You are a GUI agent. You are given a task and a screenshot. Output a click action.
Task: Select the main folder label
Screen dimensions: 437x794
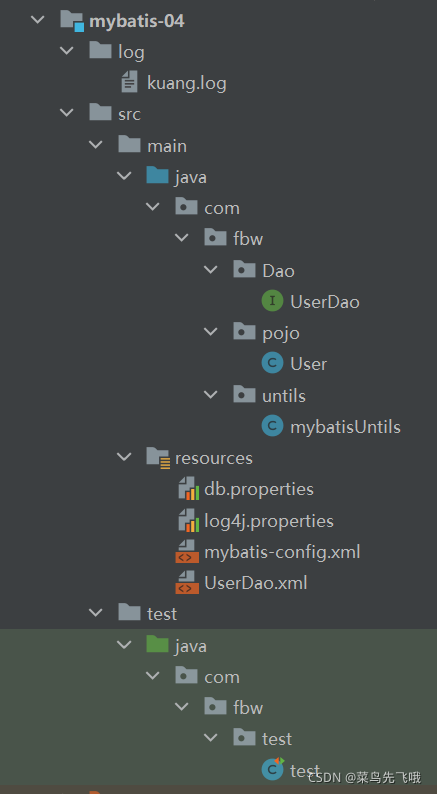coord(167,146)
